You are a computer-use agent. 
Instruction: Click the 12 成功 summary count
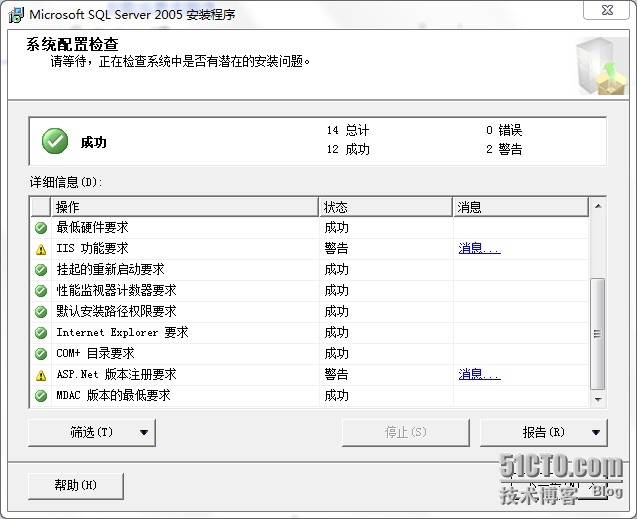[348, 149]
